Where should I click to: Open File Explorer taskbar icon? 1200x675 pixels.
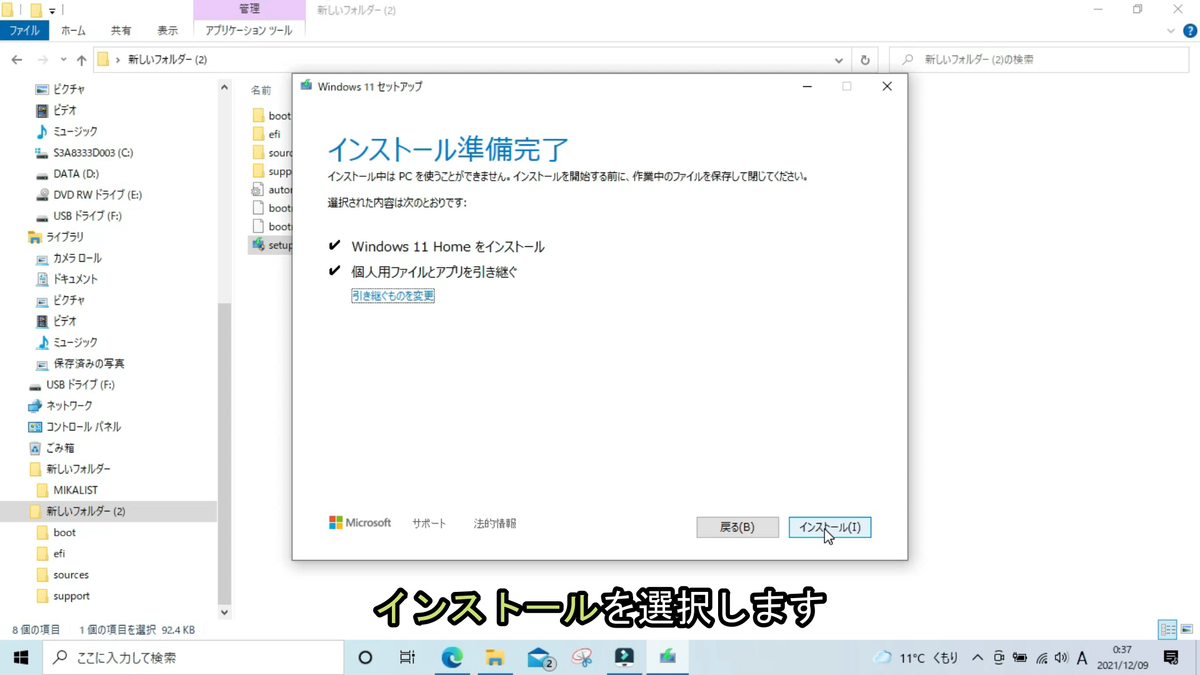coord(495,657)
